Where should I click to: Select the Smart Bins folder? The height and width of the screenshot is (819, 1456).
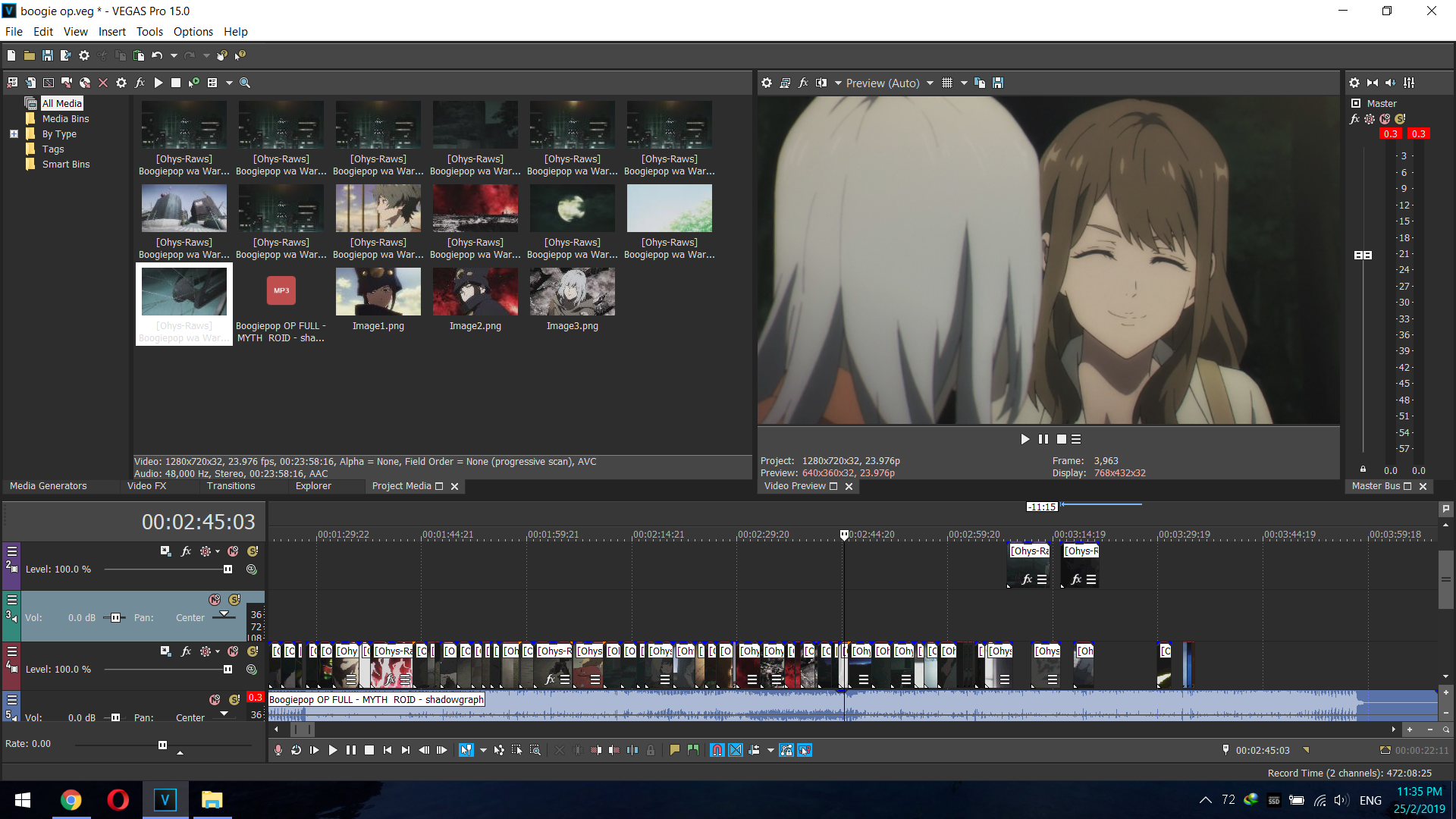click(66, 165)
